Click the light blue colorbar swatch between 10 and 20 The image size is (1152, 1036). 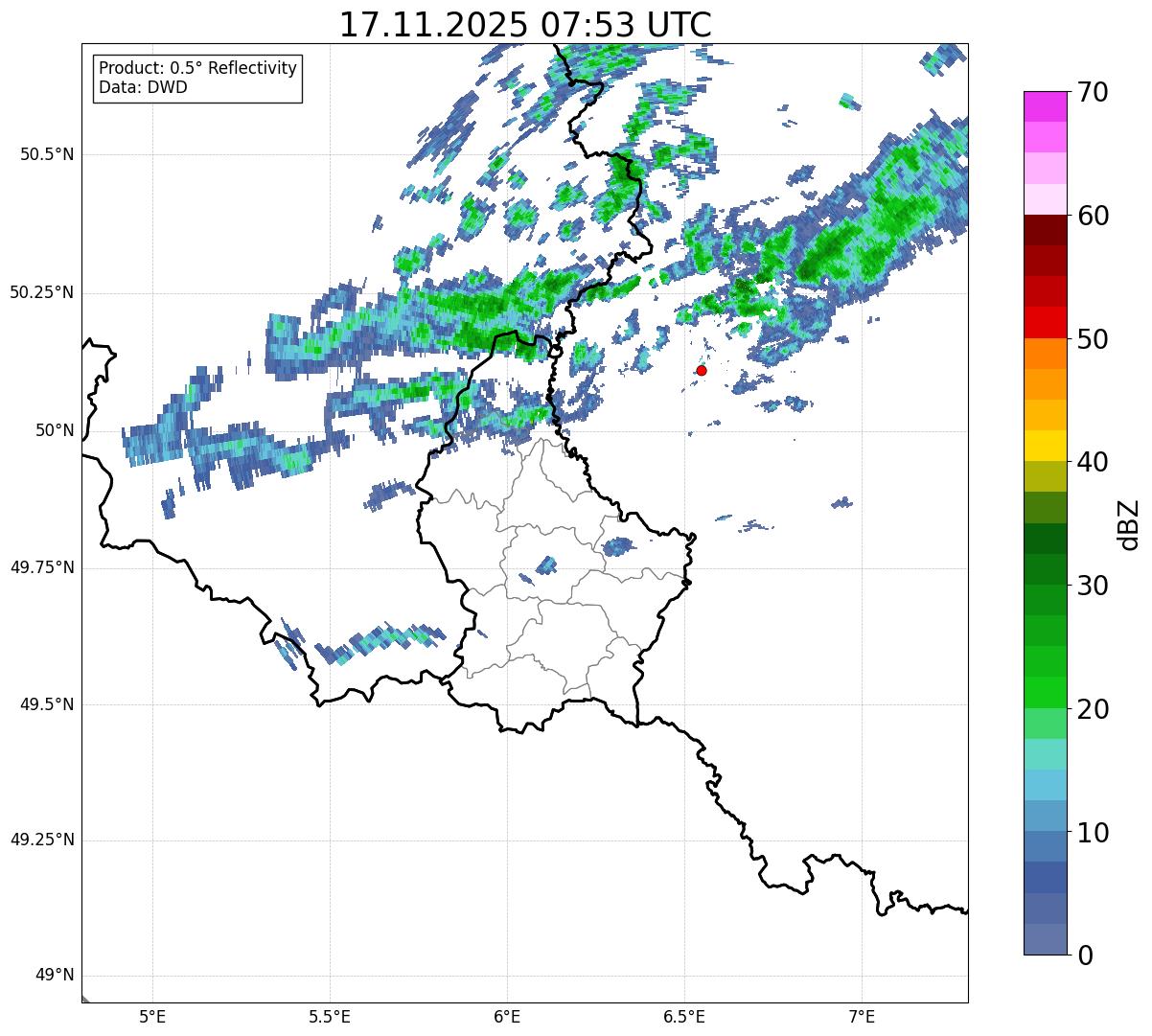point(1046,785)
